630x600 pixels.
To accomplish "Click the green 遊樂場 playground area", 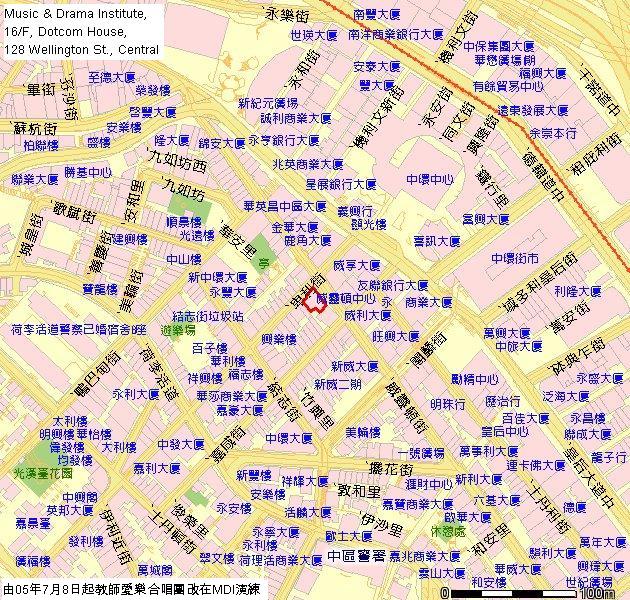I will click(177, 329).
